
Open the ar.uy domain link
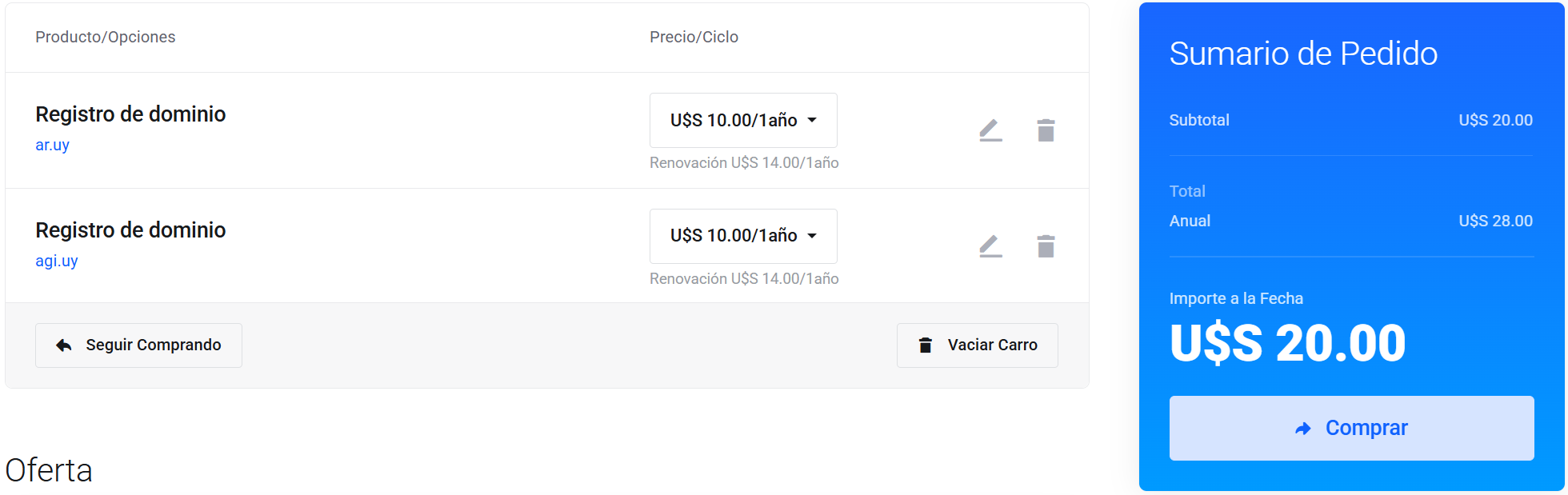coord(52,146)
